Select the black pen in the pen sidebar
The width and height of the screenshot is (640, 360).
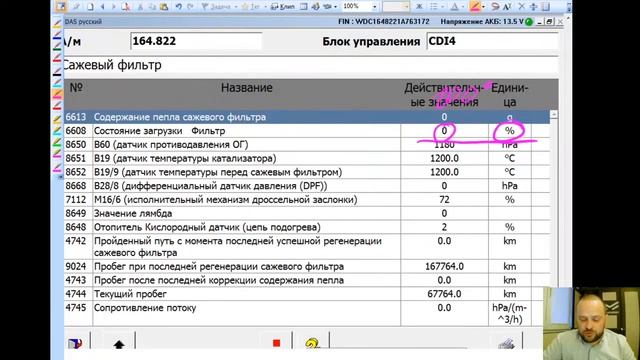tap(57, 72)
